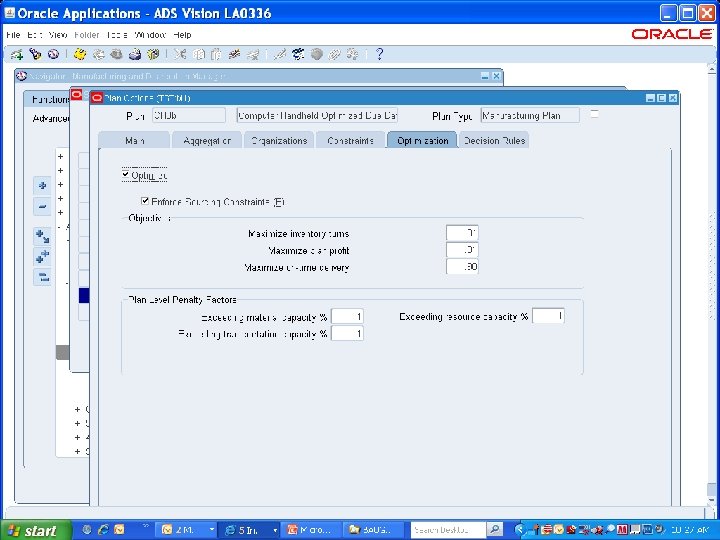Click the Attachments paperclip toolbar icon
Viewport: 720px width, 540px height.
[x=334, y=55]
